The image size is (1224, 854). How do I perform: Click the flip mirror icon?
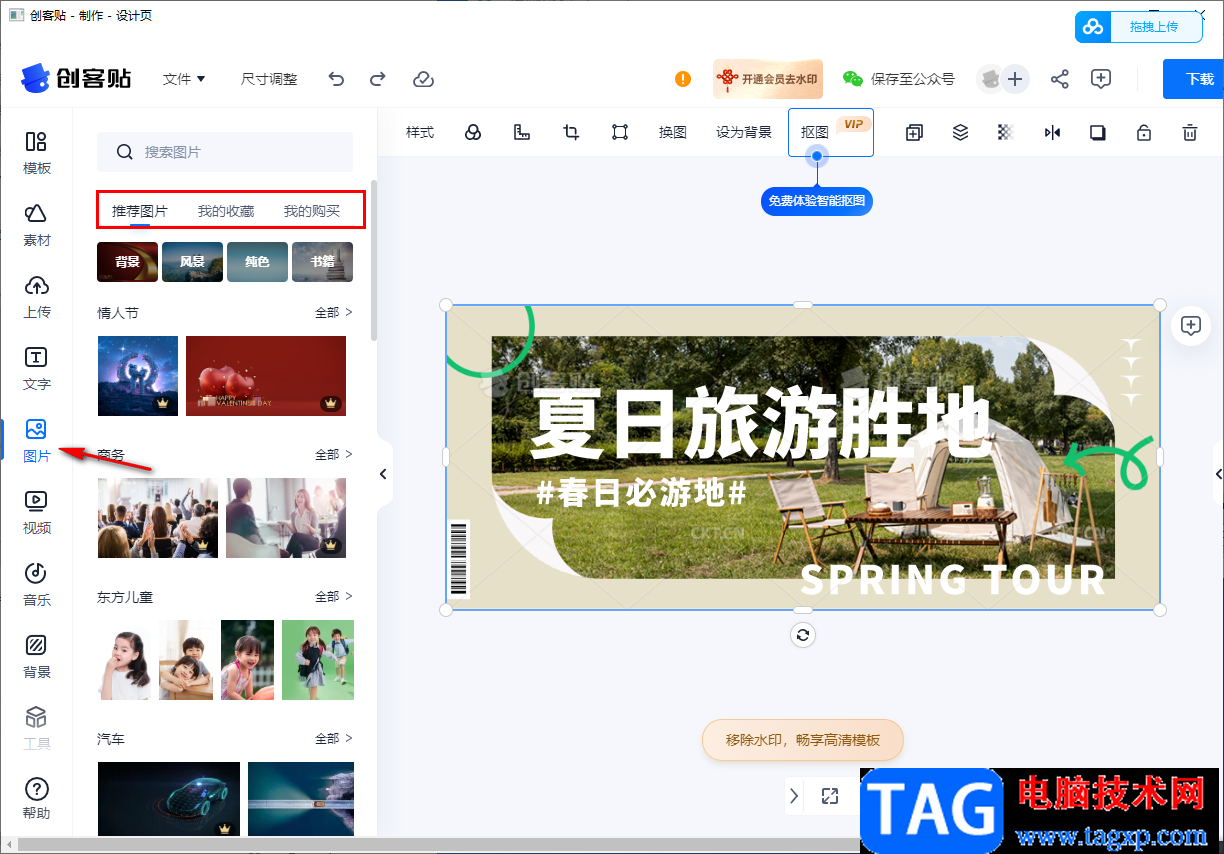1052,132
